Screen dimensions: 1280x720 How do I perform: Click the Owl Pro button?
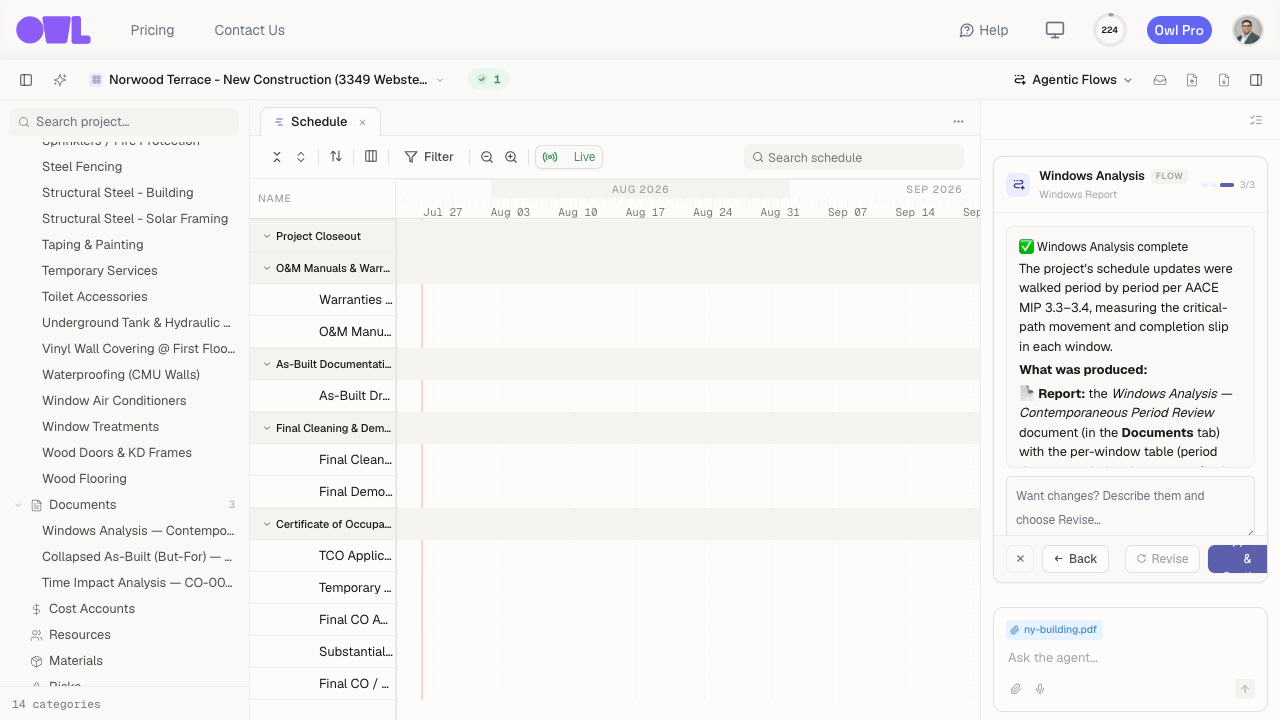pos(1179,30)
